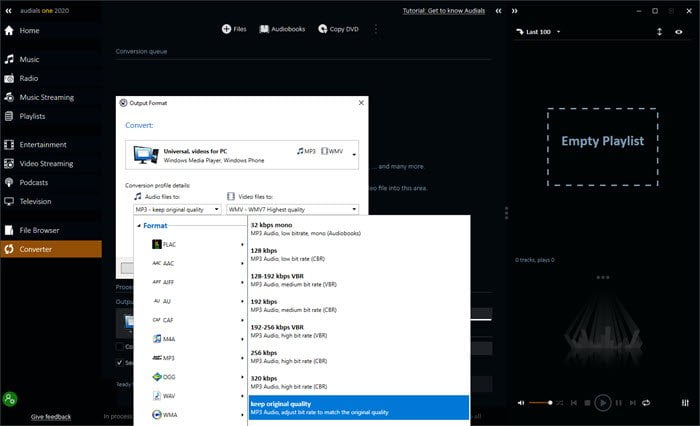
Task: Choose the WMA format entry
Action: 191,415
